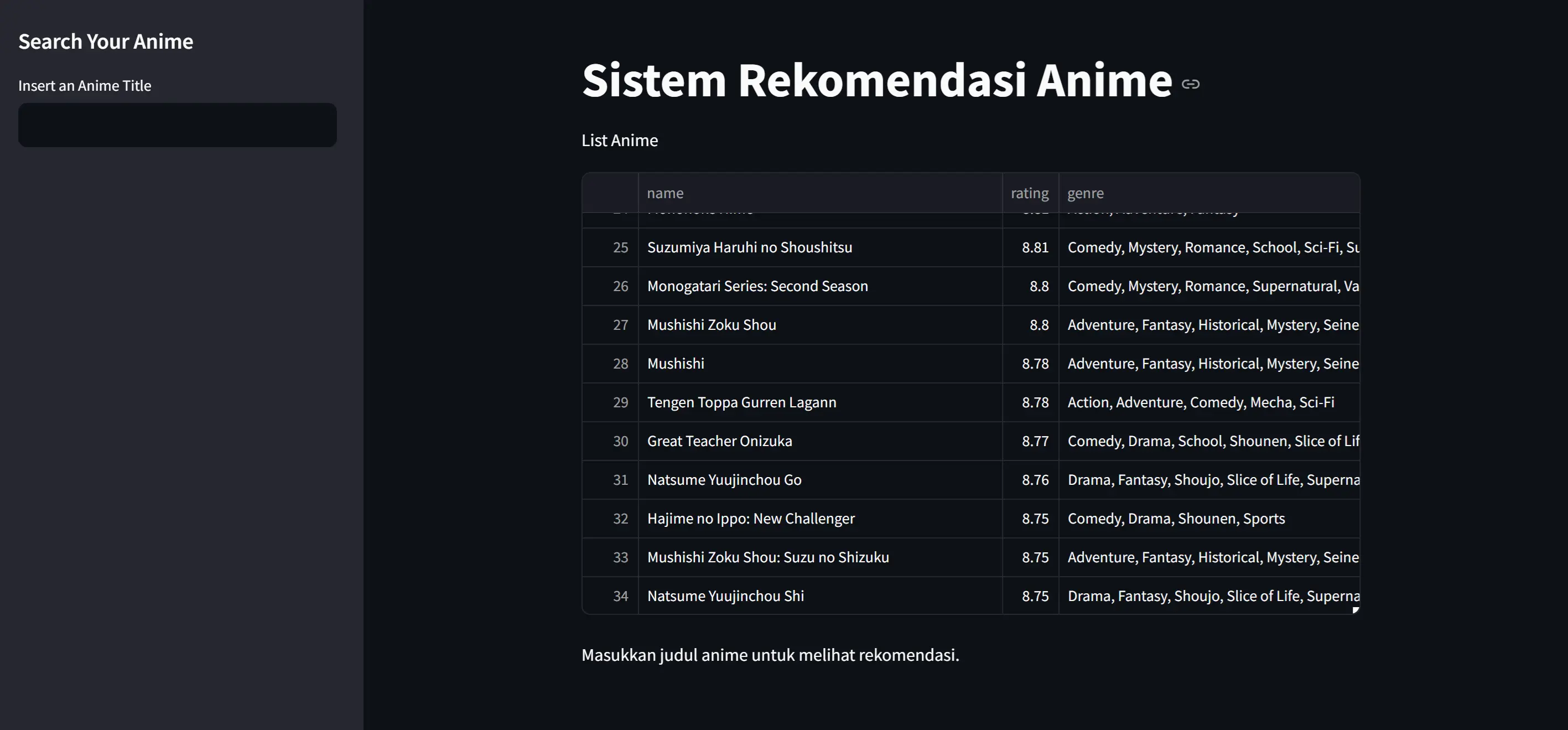Select Natsume Yuujinchou Go from the table

tap(724, 479)
